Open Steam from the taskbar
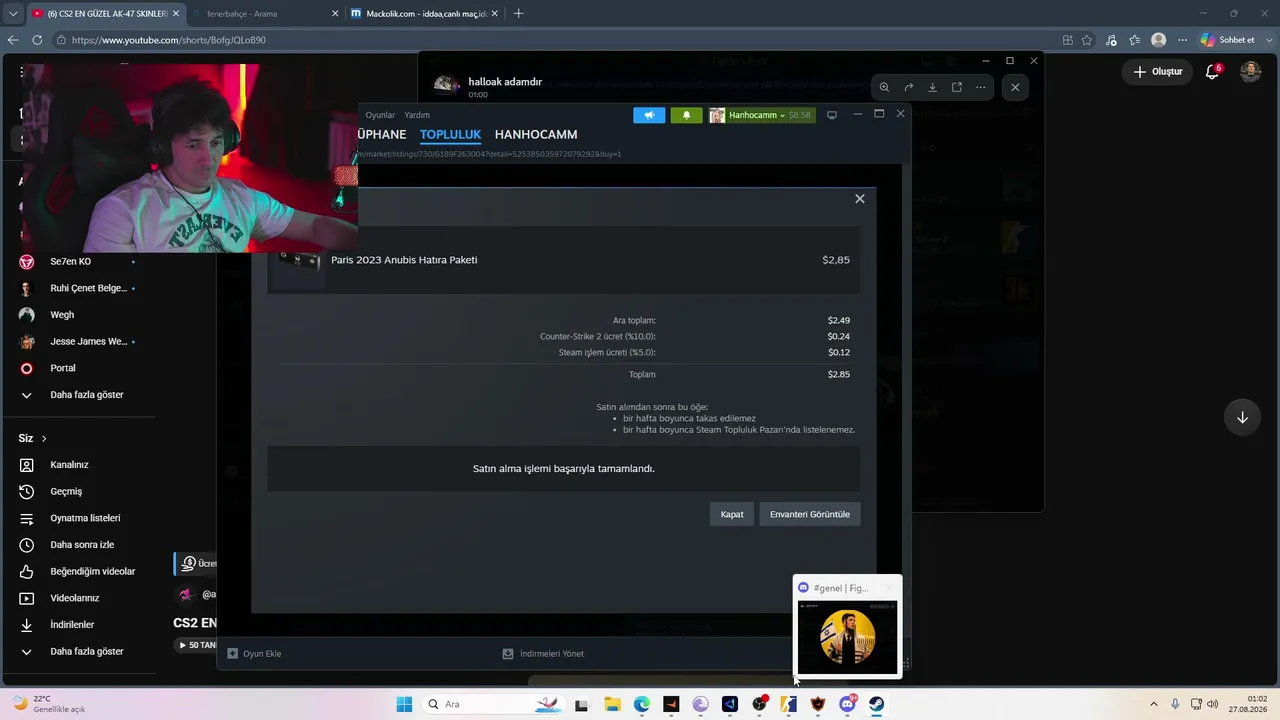The image size is (1280, 720). click(x=876, y=704)
